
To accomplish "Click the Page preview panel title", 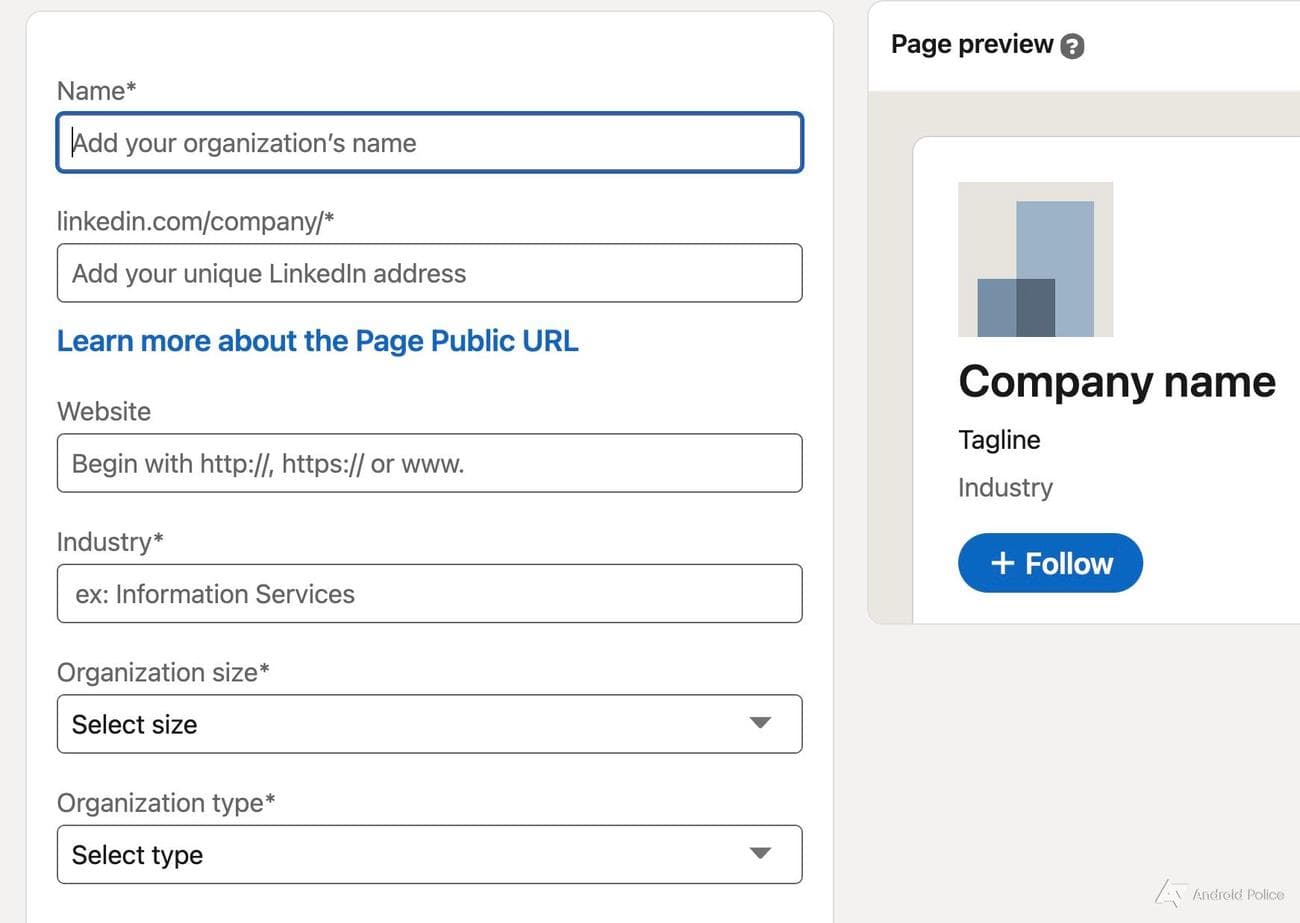I will point(971,45).
